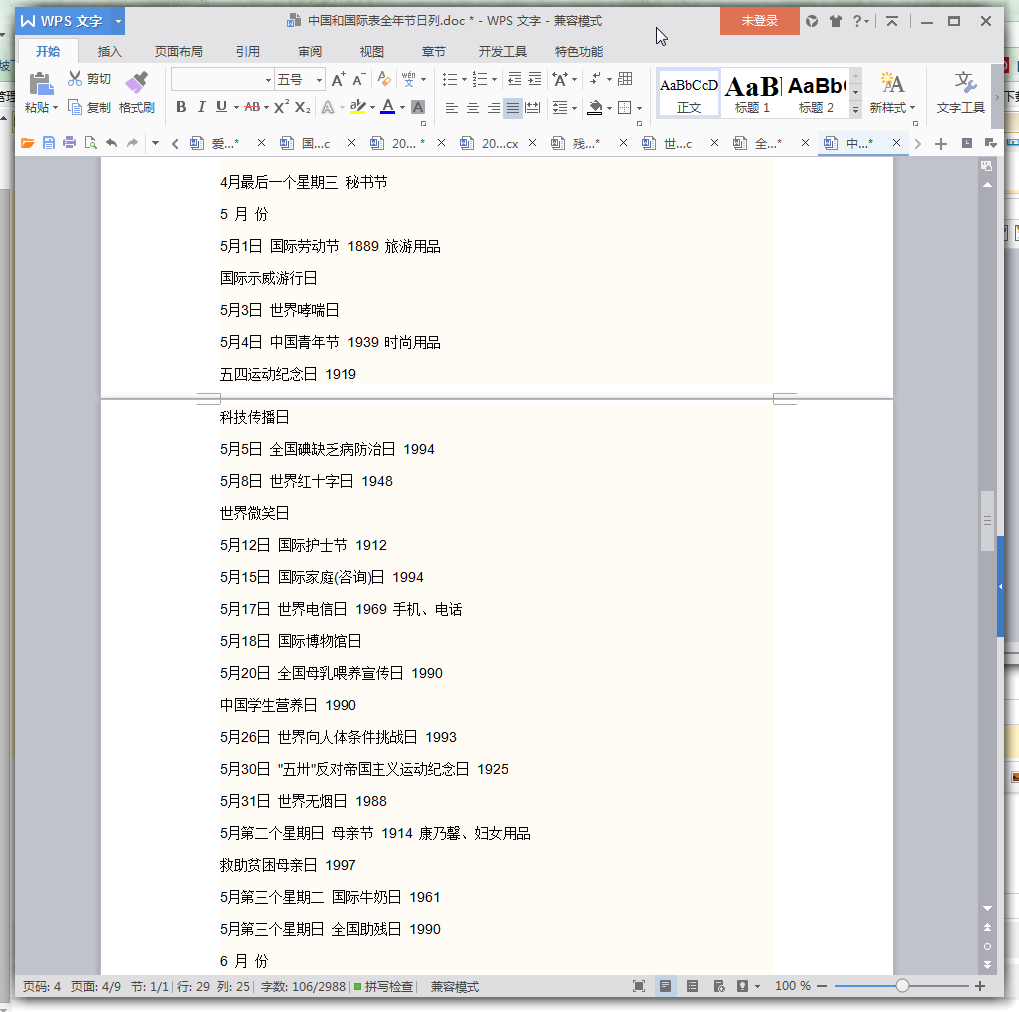Viewport: 1019px width, 1012px height.
Task: Expand the styles gallery list
Action: click(855, 110)
